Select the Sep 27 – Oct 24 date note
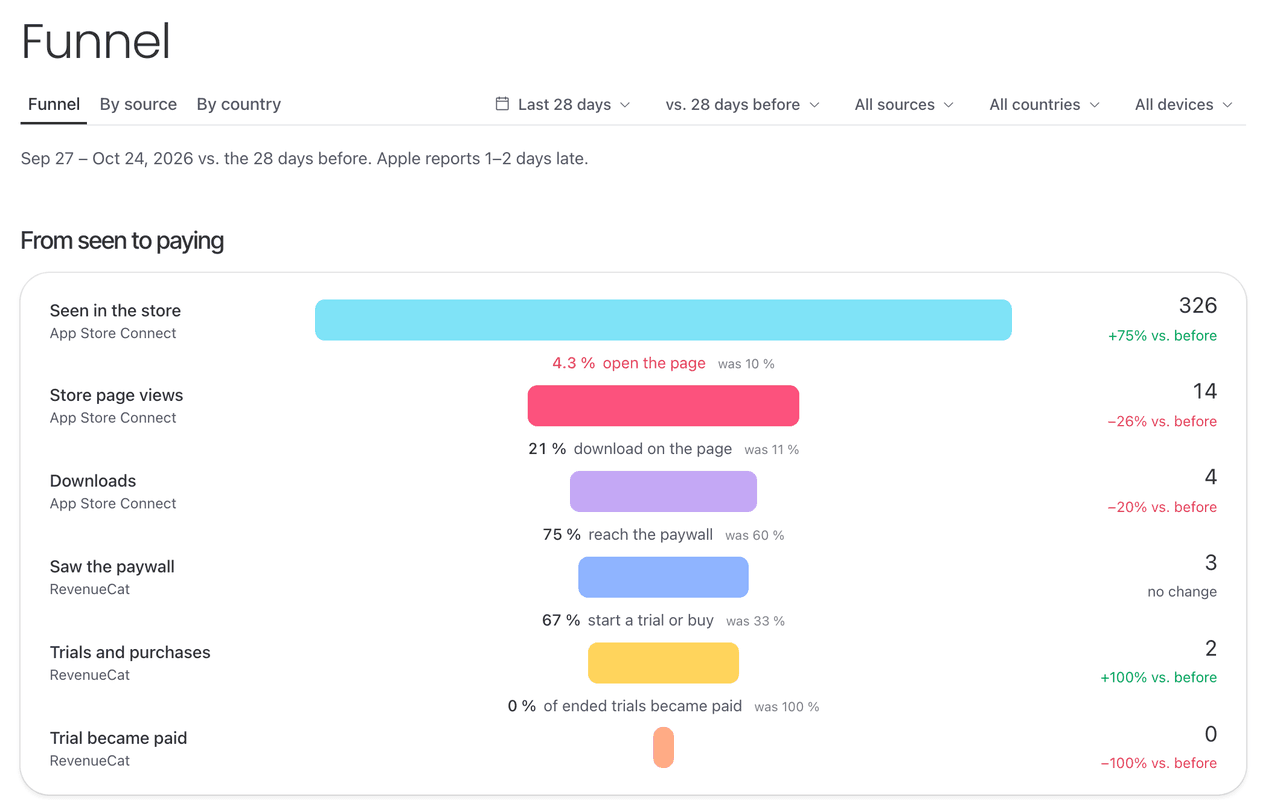Viewport: 1280px width, 800px height. pos(304,159)
